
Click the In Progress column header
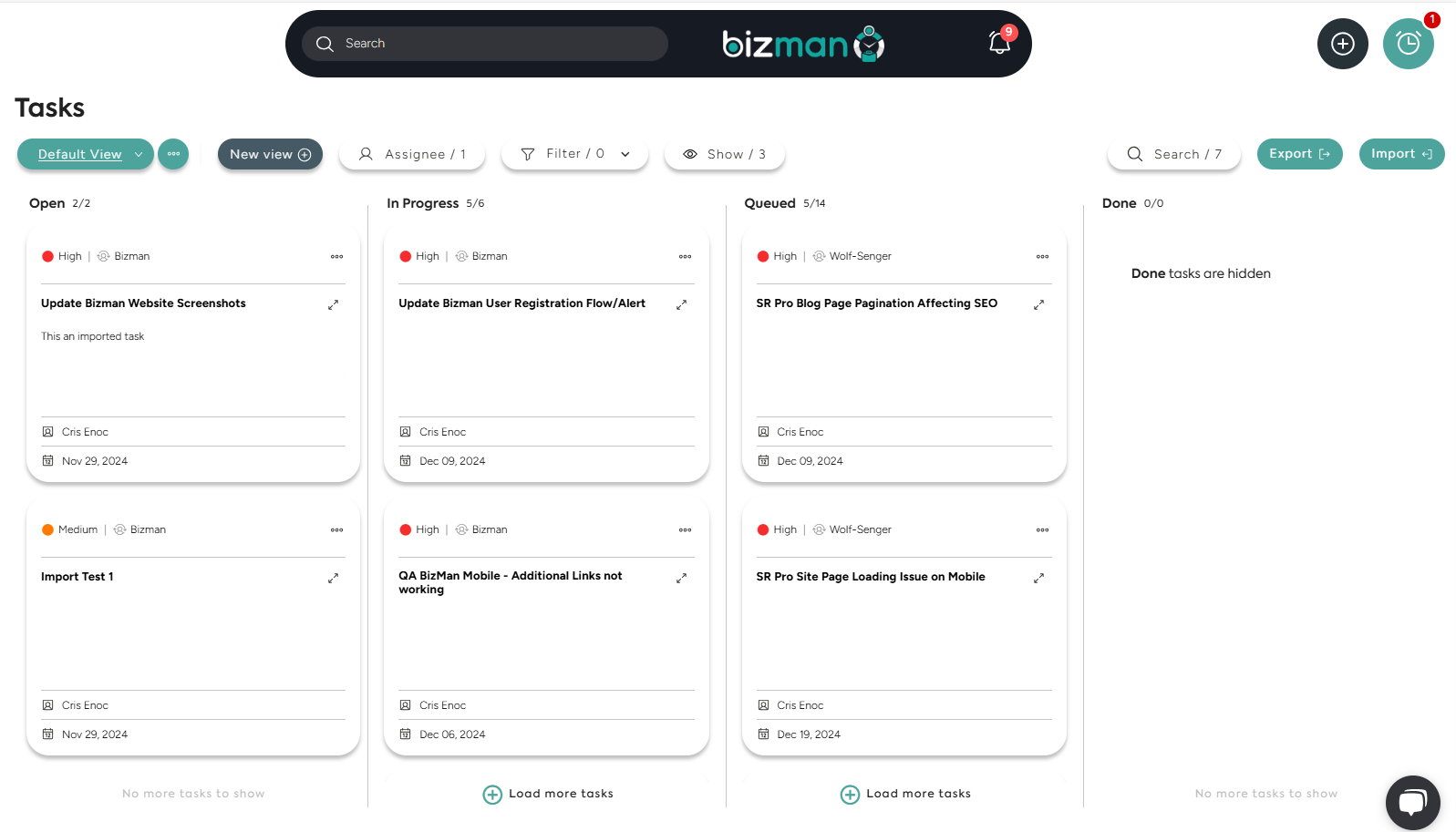click(x=422, y=203)
